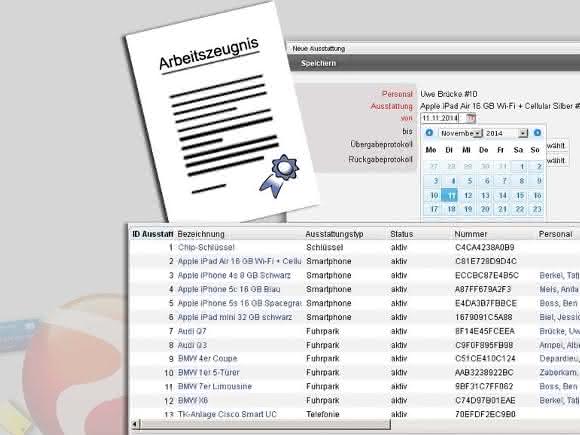580x435 pixels.
Task: Open the BMW 4er Coupe link
Action: coord(207,358)
